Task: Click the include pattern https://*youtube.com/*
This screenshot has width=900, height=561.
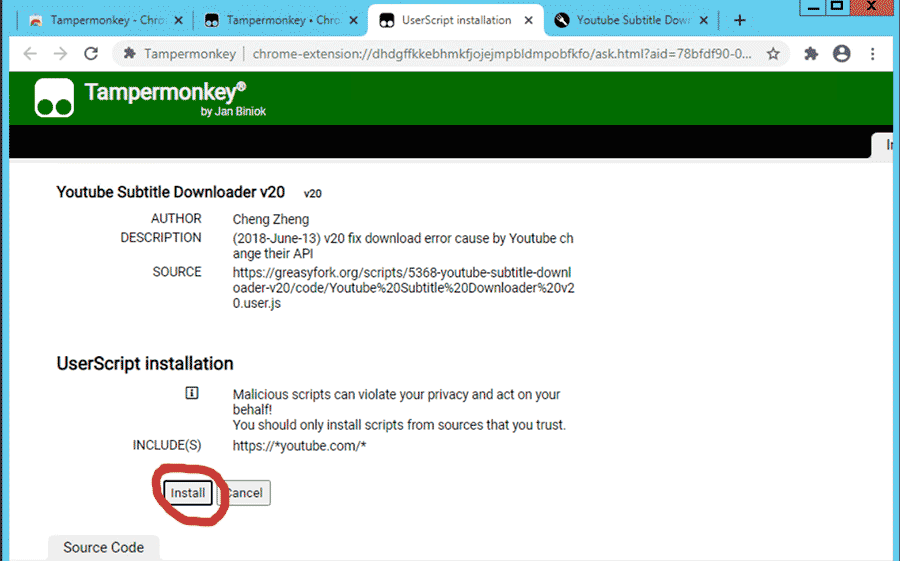Action: 299,446
